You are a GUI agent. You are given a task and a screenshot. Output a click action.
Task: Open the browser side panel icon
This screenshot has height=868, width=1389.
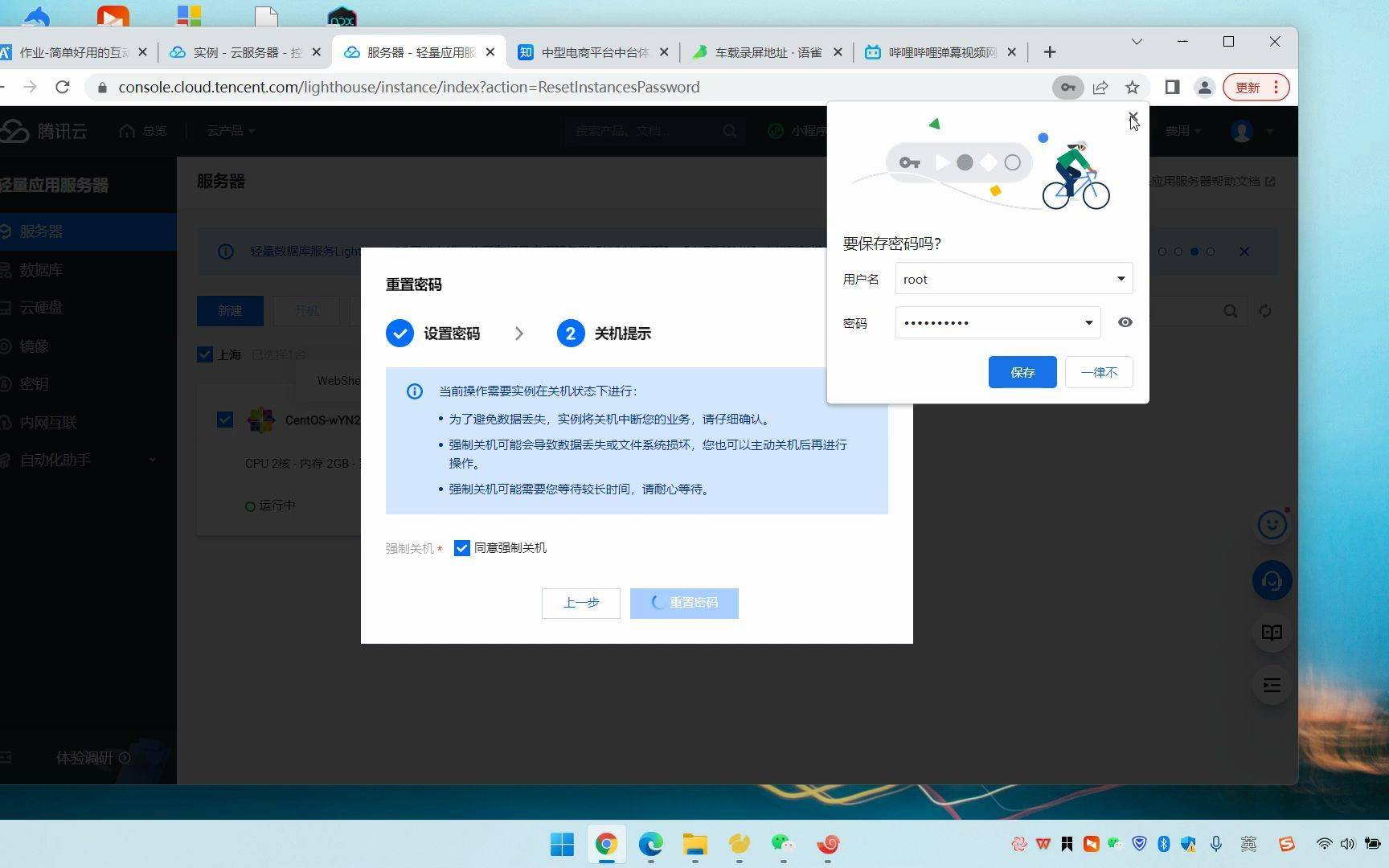point(1172,88)
